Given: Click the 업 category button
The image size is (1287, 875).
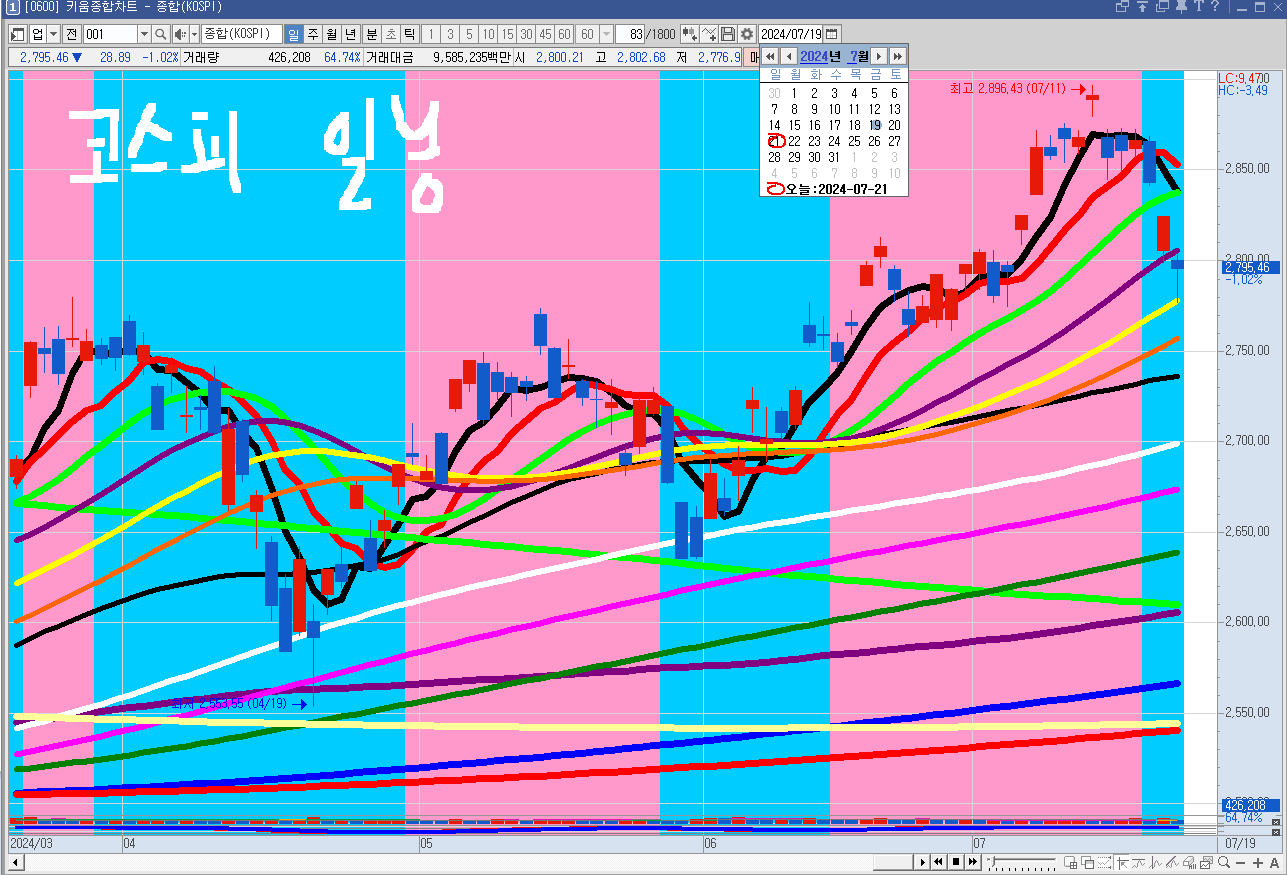Looking at the screenshot, I should (x=38, y=34).
